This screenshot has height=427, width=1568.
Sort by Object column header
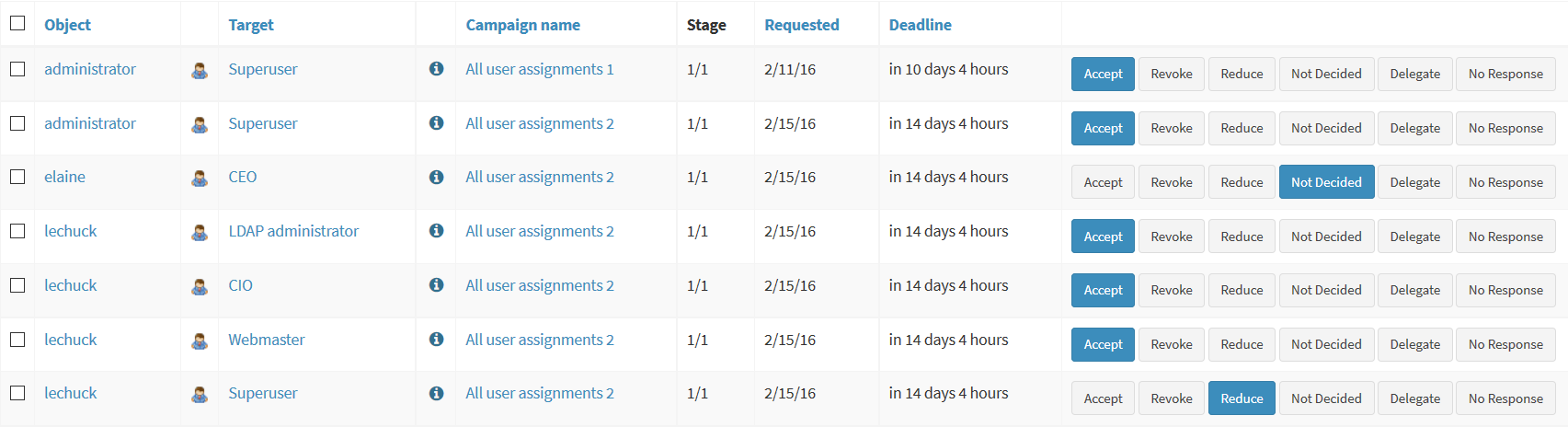(x=67, y=25)
